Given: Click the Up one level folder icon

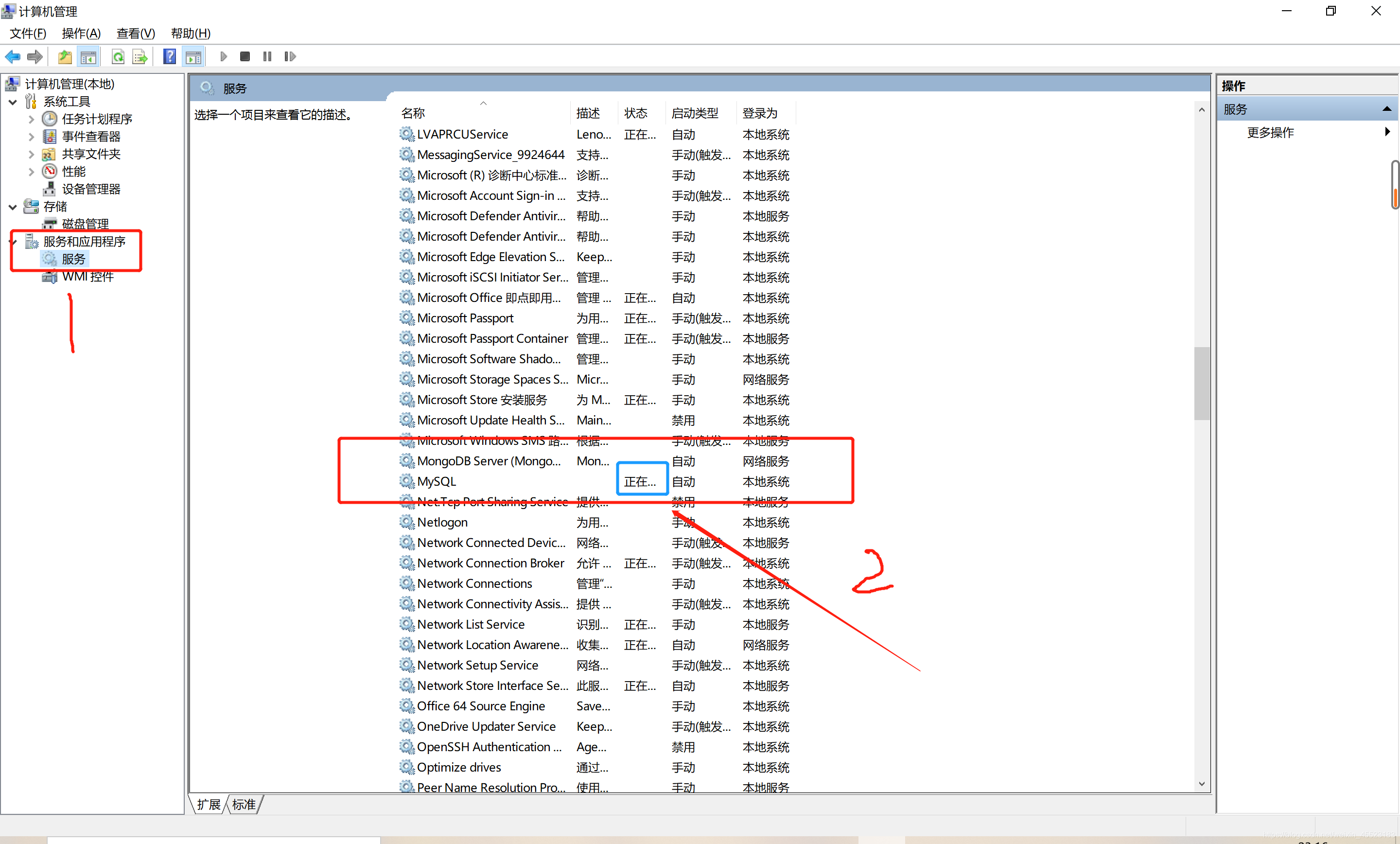Looking at the screenshot, I should 65,56.
